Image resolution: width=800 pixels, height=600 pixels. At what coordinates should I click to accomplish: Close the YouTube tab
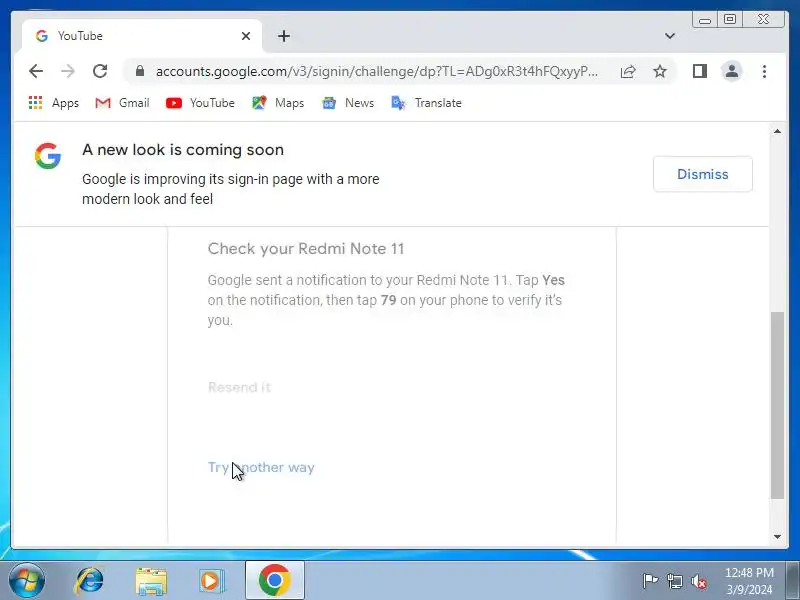point(246,36)
